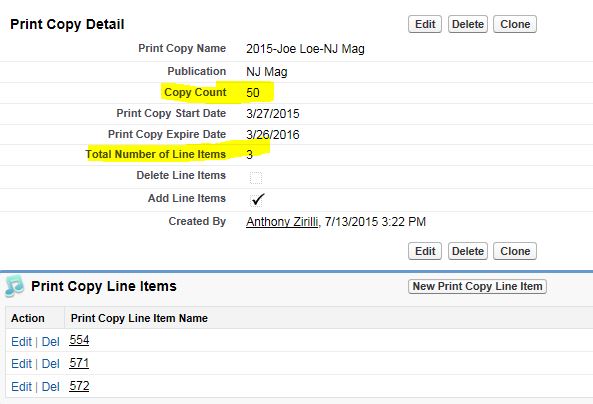Screen dimensions: 593x404
Task: Click Edit for line item 554
Action: (x=21, y=342)
